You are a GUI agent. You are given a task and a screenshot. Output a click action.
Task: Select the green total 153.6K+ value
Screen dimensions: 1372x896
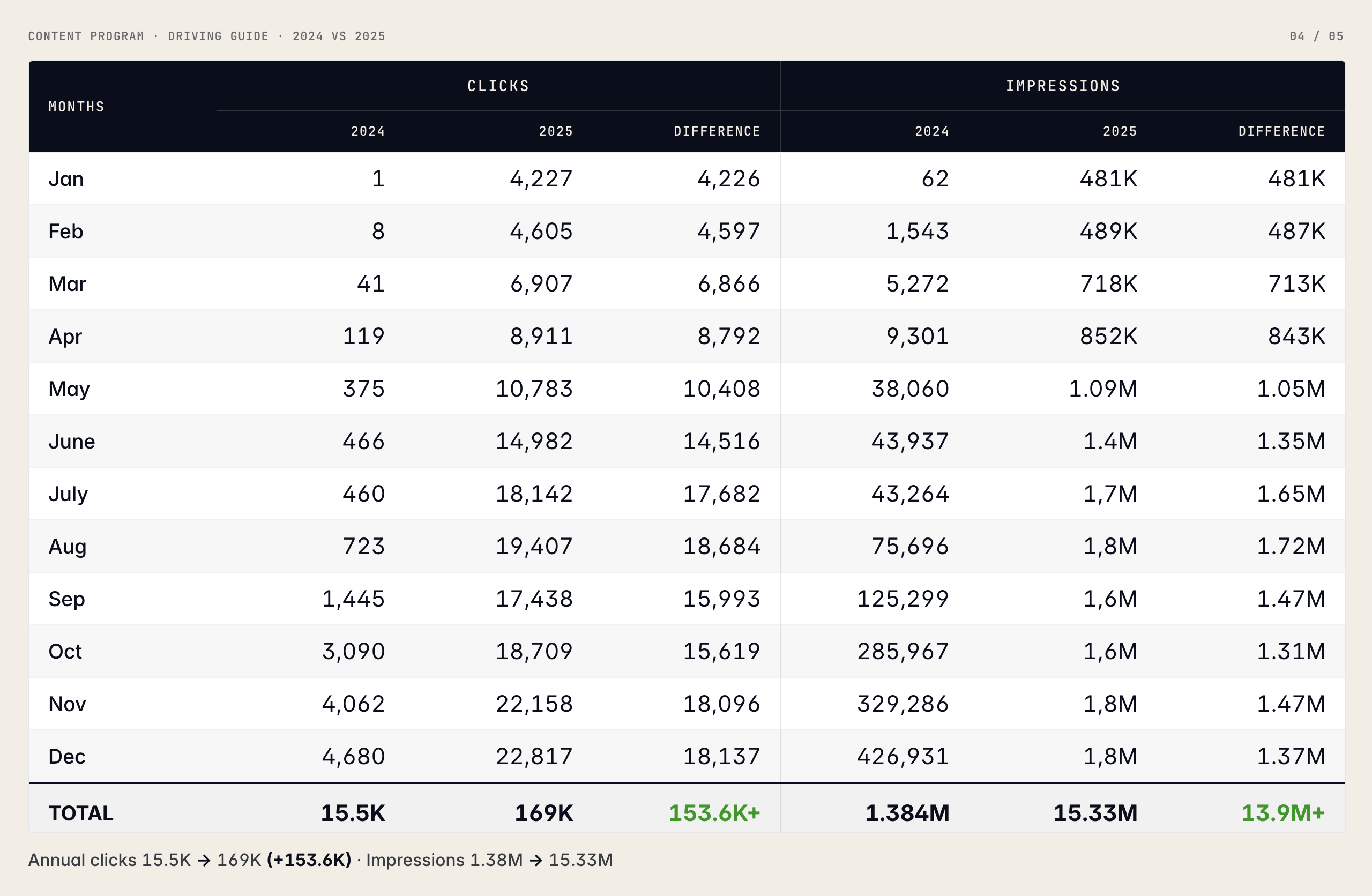(x=715, y=813)
